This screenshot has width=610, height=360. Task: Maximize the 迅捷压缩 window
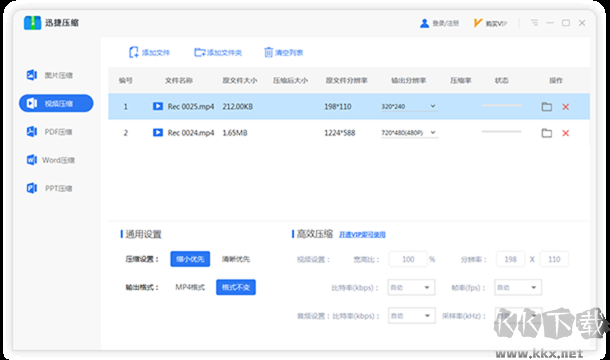pyautogui.click(x=566, y=23)
